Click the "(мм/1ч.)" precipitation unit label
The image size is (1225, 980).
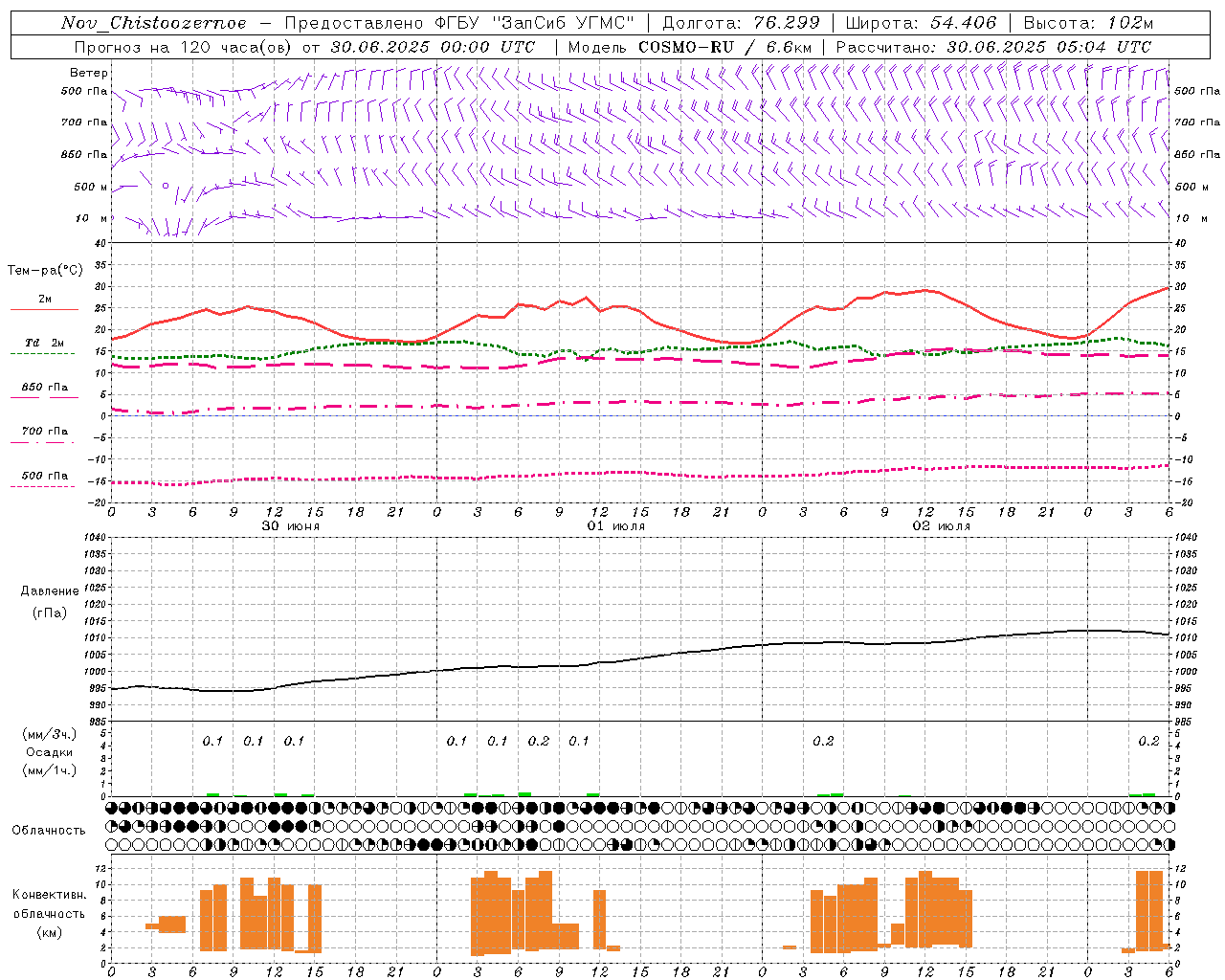click(x=49, y=770)
